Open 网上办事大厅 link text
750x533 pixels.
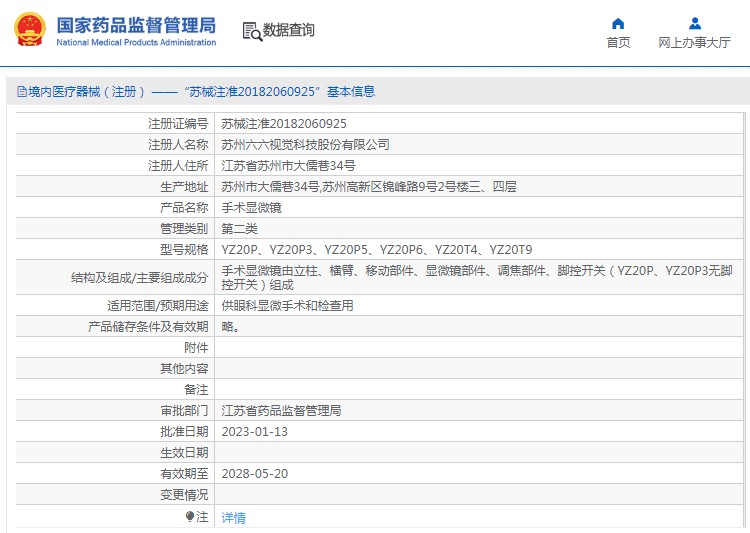click(694, 43)
